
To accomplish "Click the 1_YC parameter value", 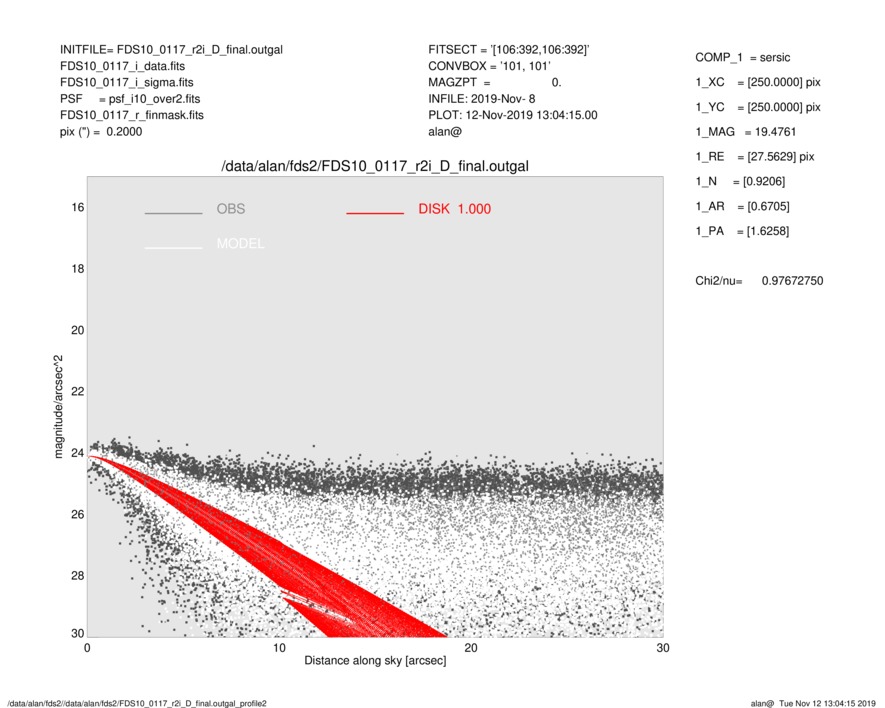I will [784, 107].
